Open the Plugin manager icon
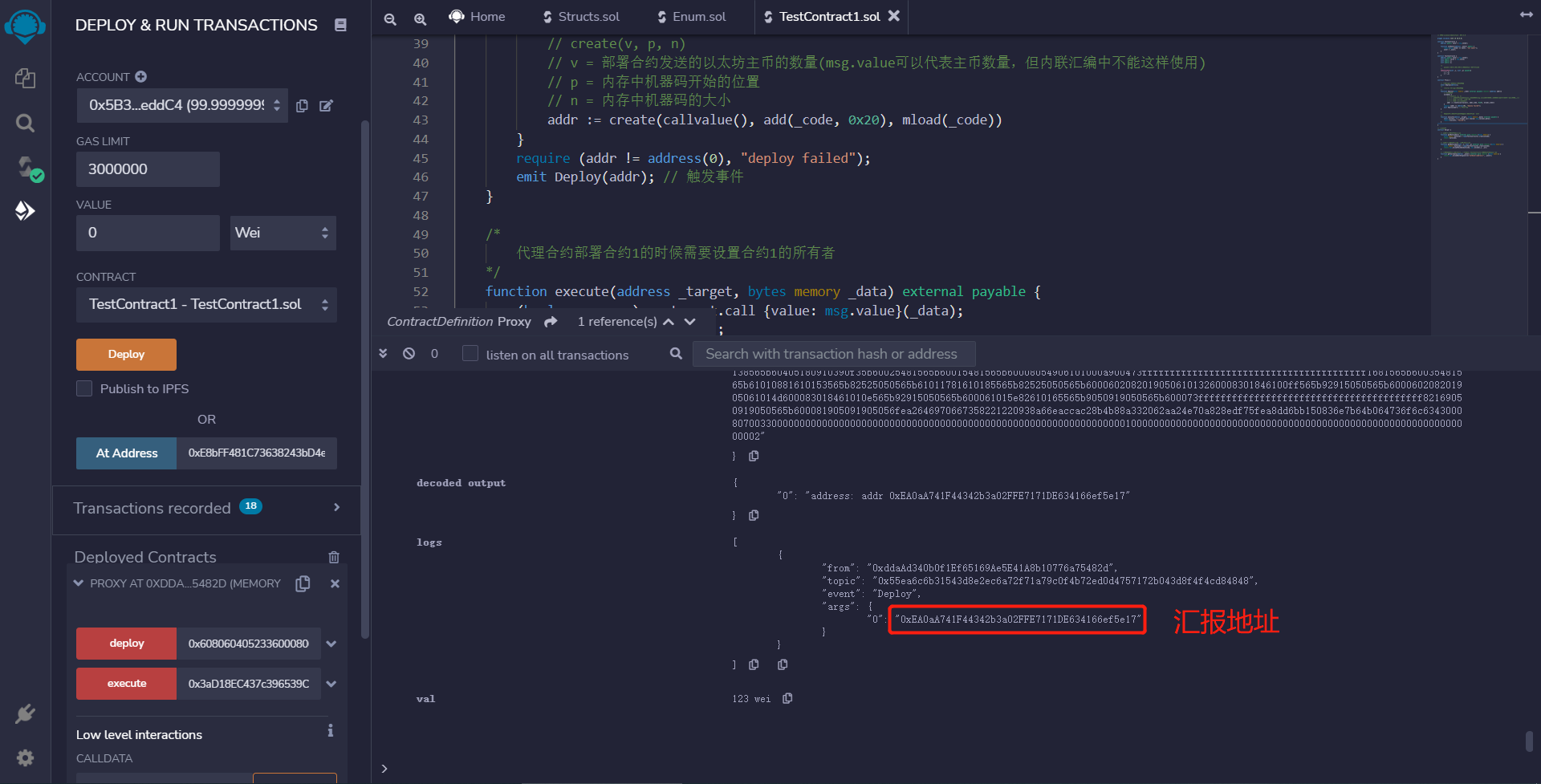 25,713
